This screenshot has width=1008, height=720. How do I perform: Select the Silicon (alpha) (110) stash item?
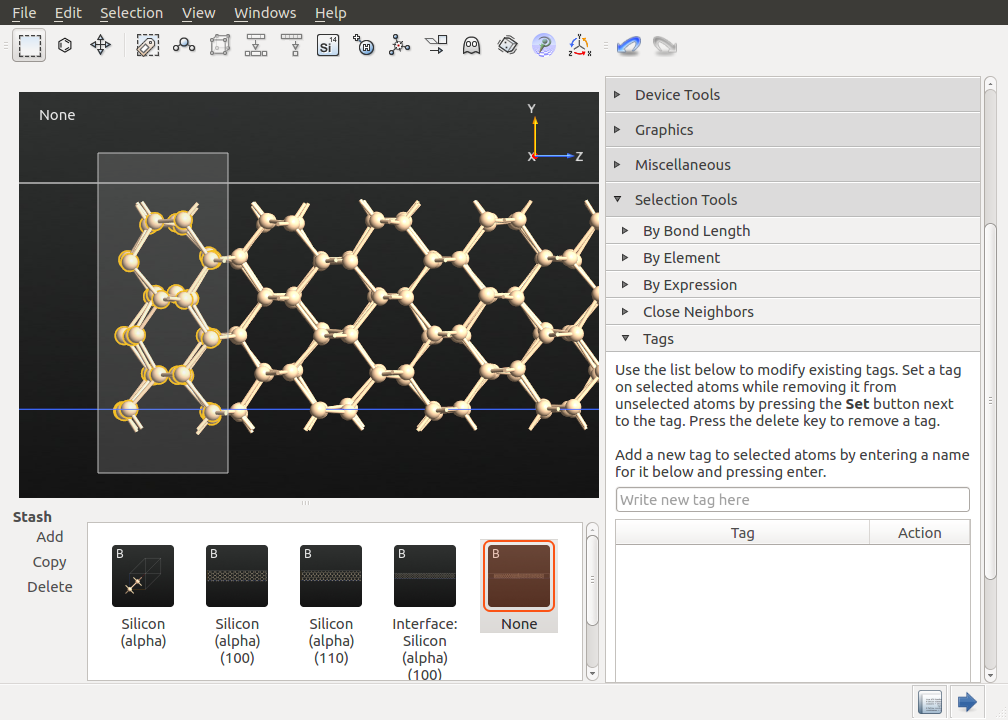tap(330, 605)
